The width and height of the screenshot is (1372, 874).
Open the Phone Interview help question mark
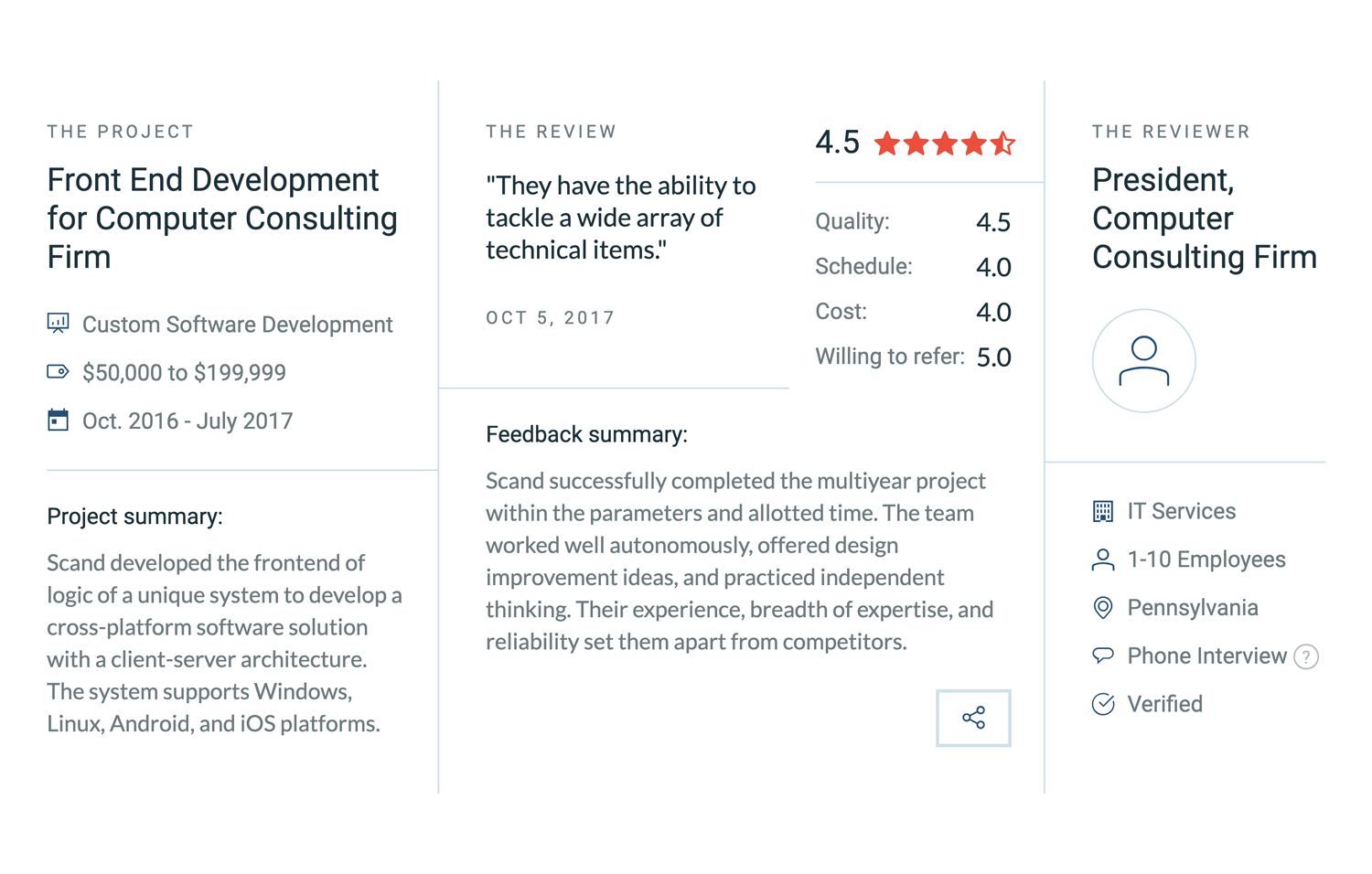coord(1306,656)
